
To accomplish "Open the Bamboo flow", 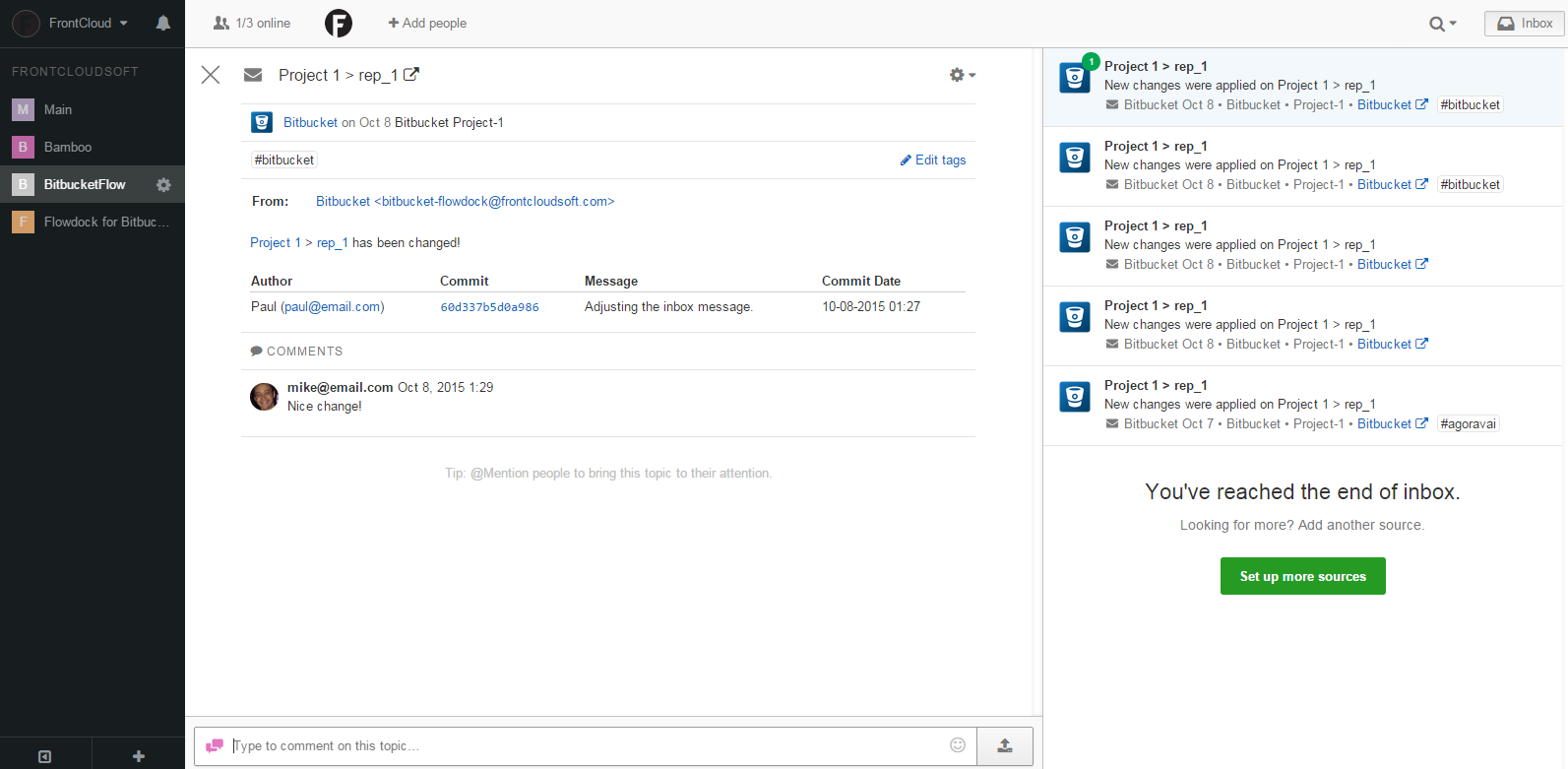I will coord(93,147).
